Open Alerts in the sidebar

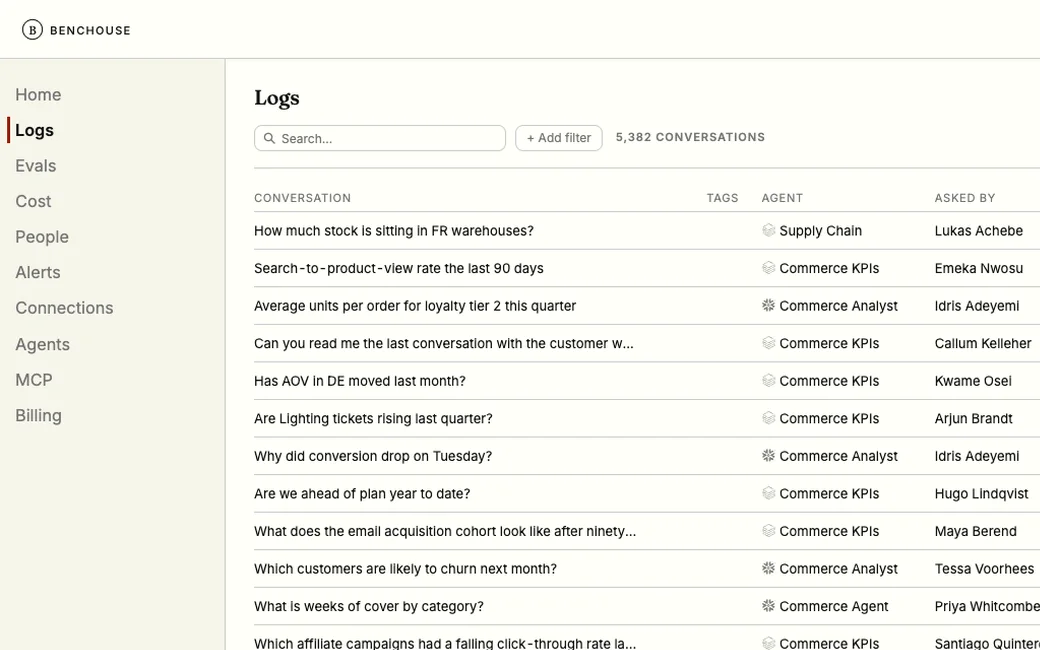38,273
